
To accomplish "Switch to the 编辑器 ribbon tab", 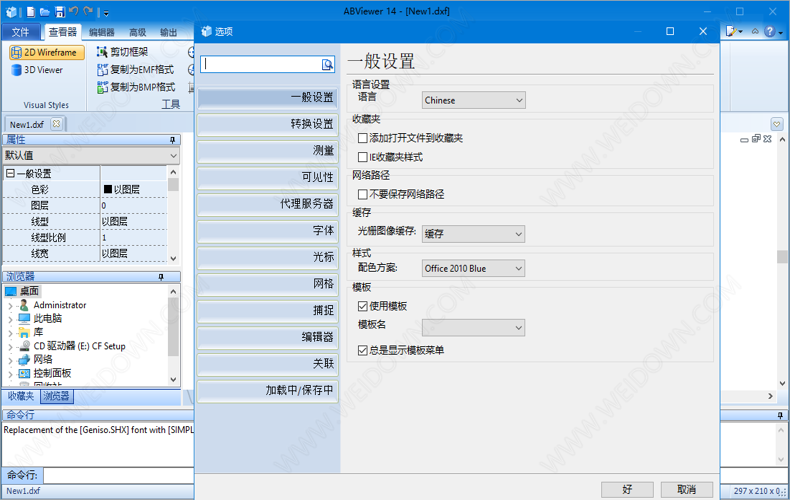I will [102, 32].
